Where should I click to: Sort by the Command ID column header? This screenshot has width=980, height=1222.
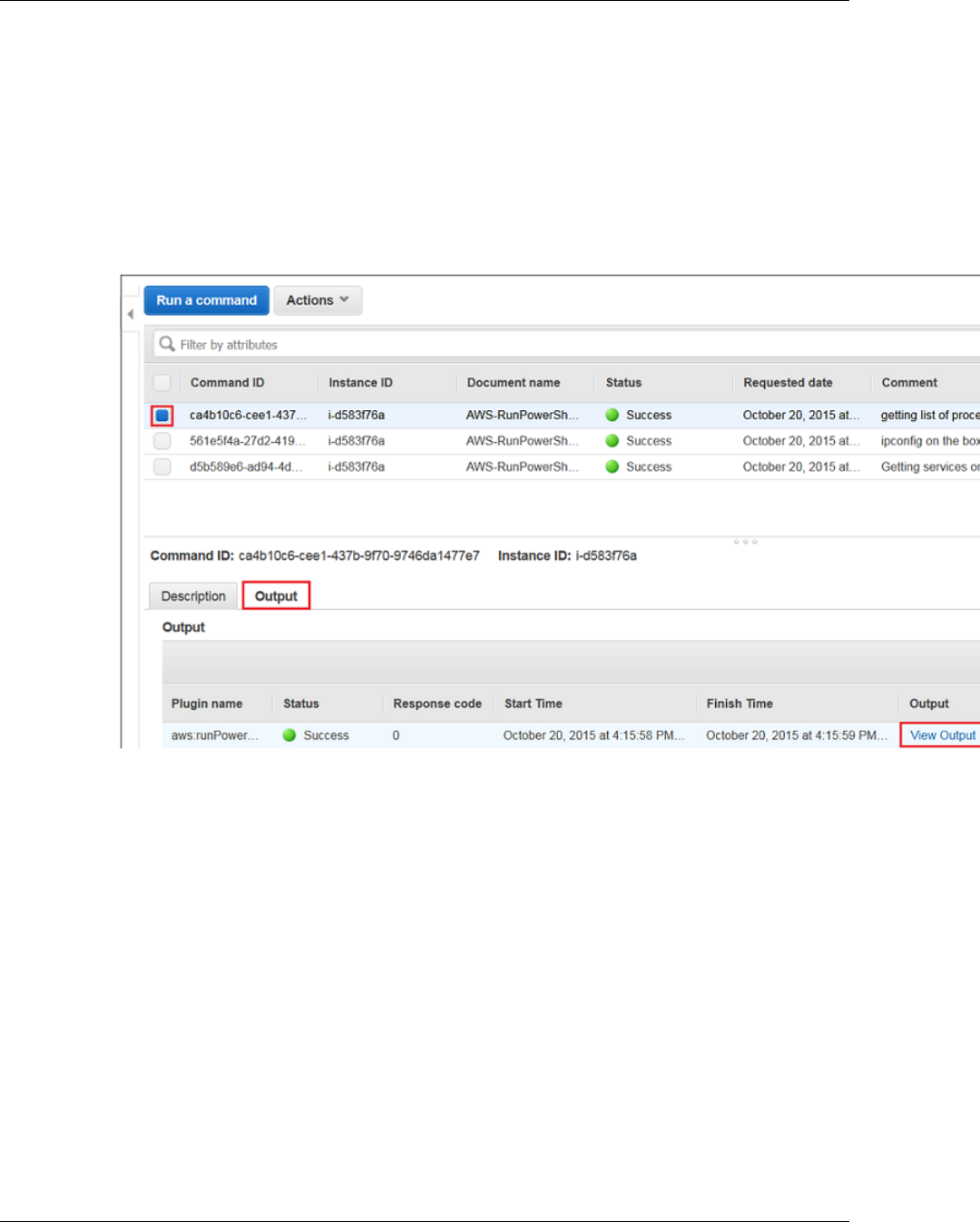point(227,383)
